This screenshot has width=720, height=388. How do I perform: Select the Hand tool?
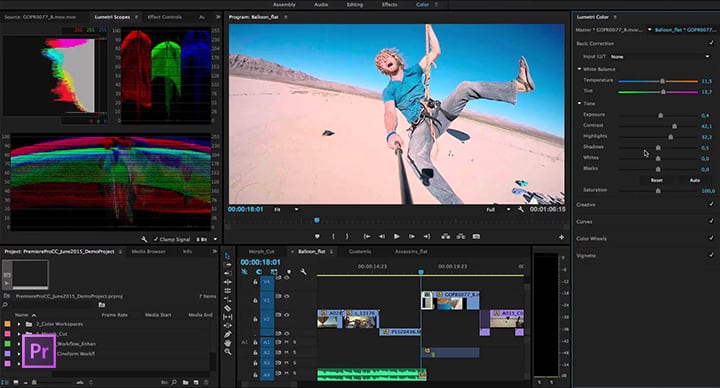(x=227, y=343)
